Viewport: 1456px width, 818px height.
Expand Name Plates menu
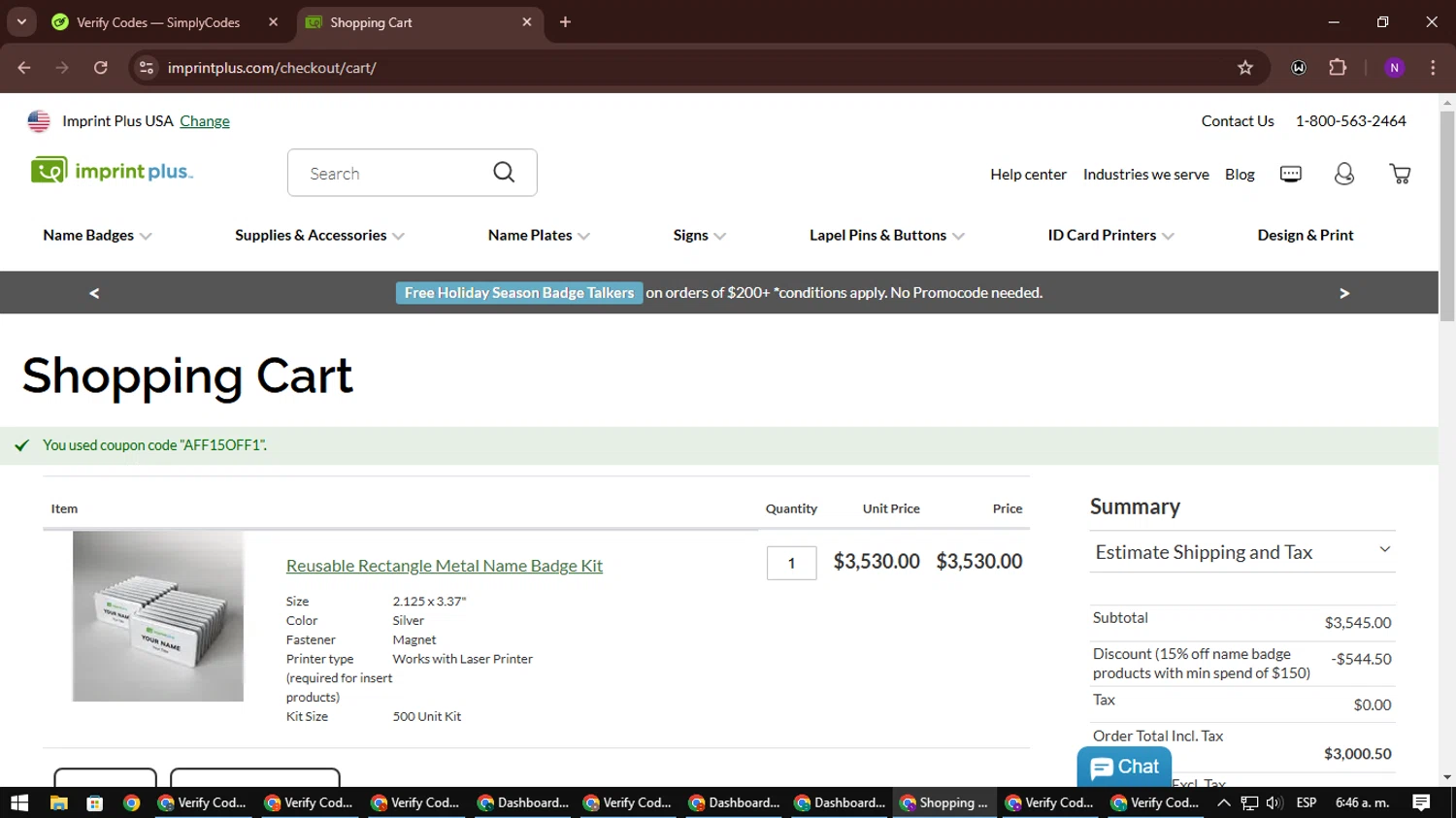point(539,236)
